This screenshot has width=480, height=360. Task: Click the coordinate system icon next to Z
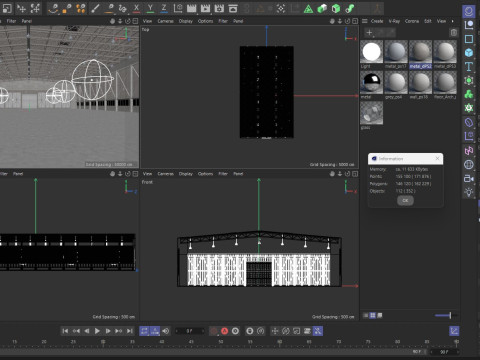[178, 8]
